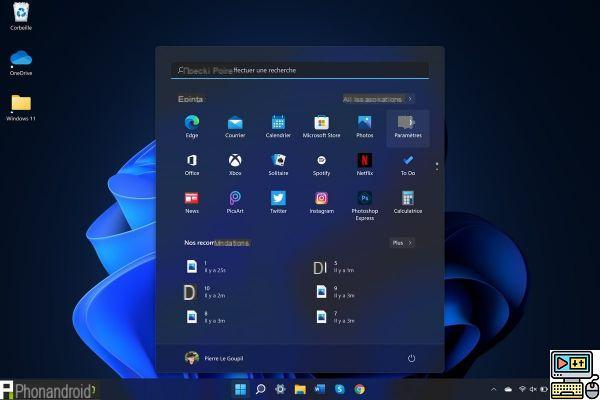The width and height of the screenshot is (600, 400).
Task: Launch Word from the taskbar
Action: click(320, 389)
